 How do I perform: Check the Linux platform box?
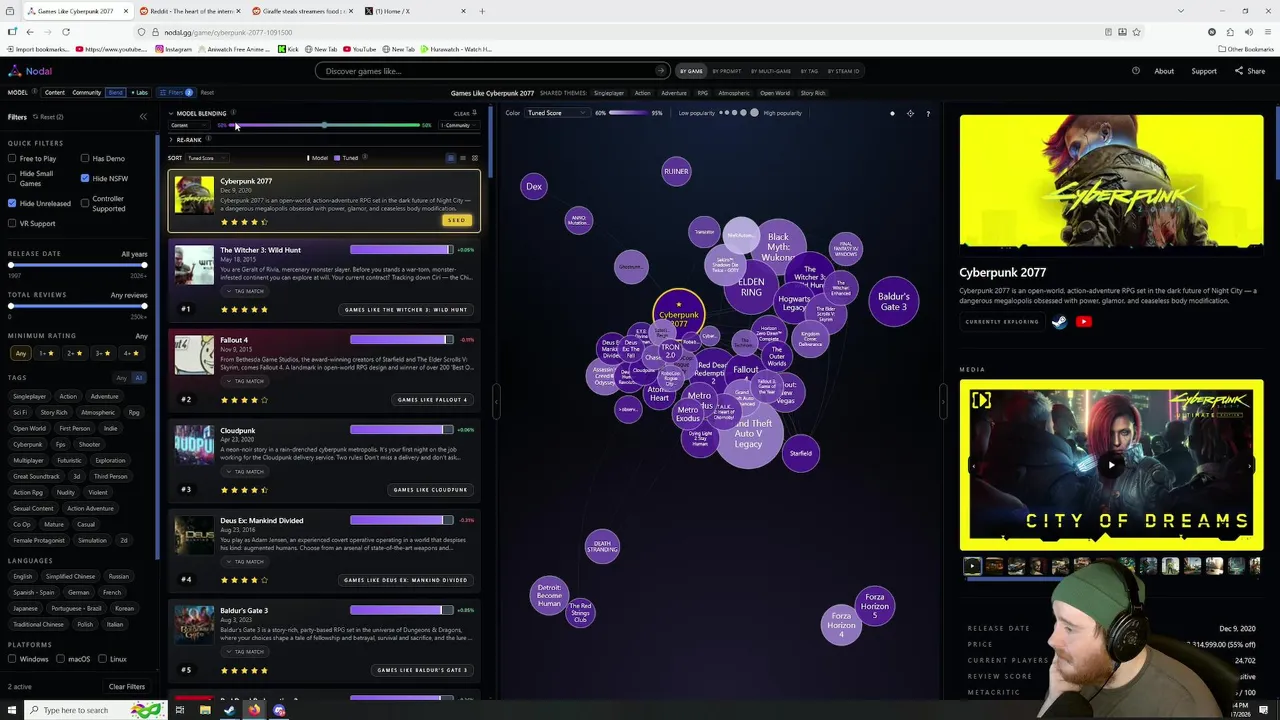tap(103, 659)
